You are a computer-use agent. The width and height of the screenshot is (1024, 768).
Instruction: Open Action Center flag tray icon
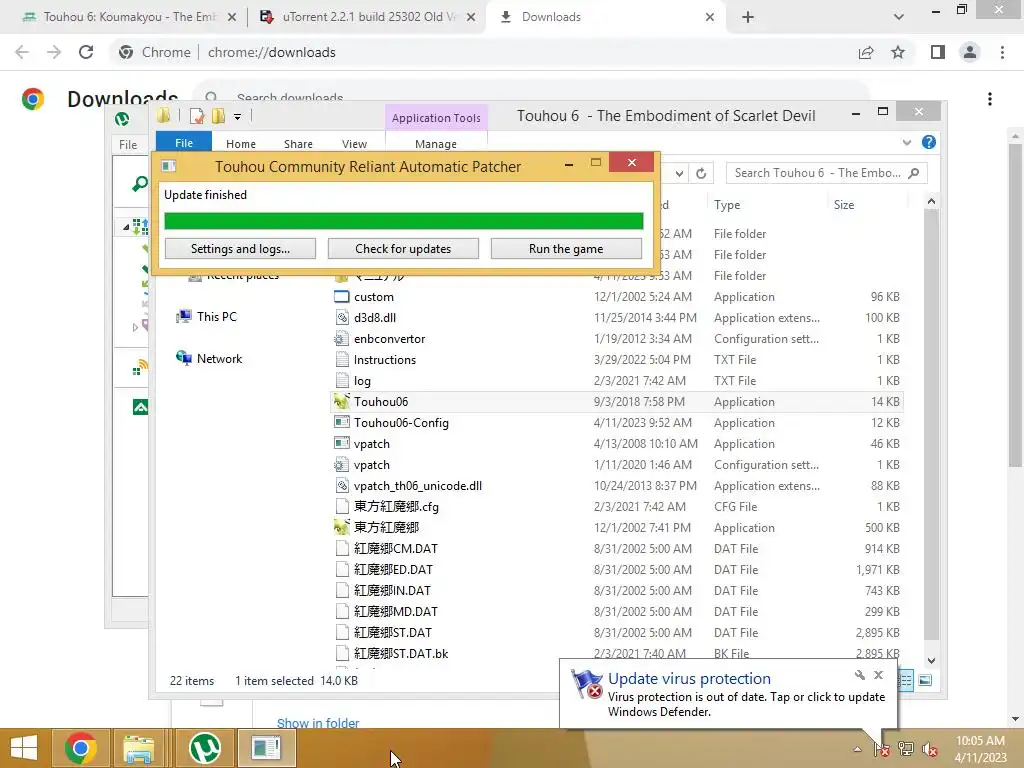(882, 748)
